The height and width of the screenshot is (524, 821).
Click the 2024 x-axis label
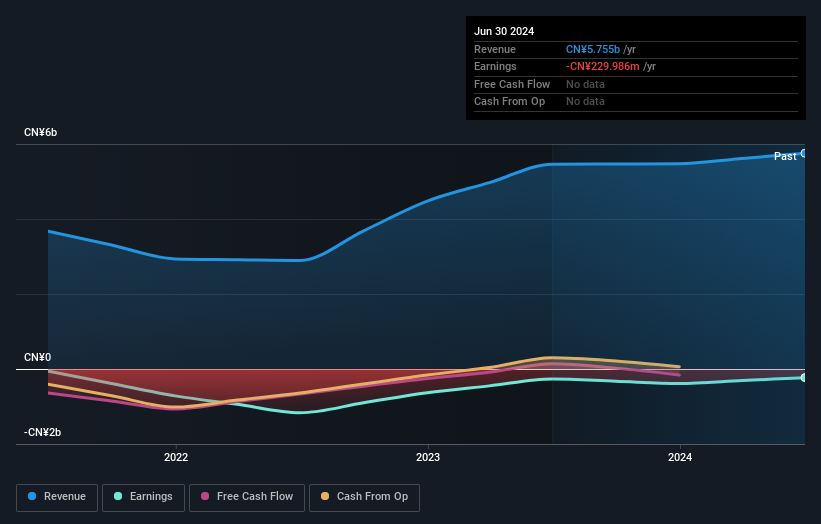pyautogui.click(x=680, y=458)
